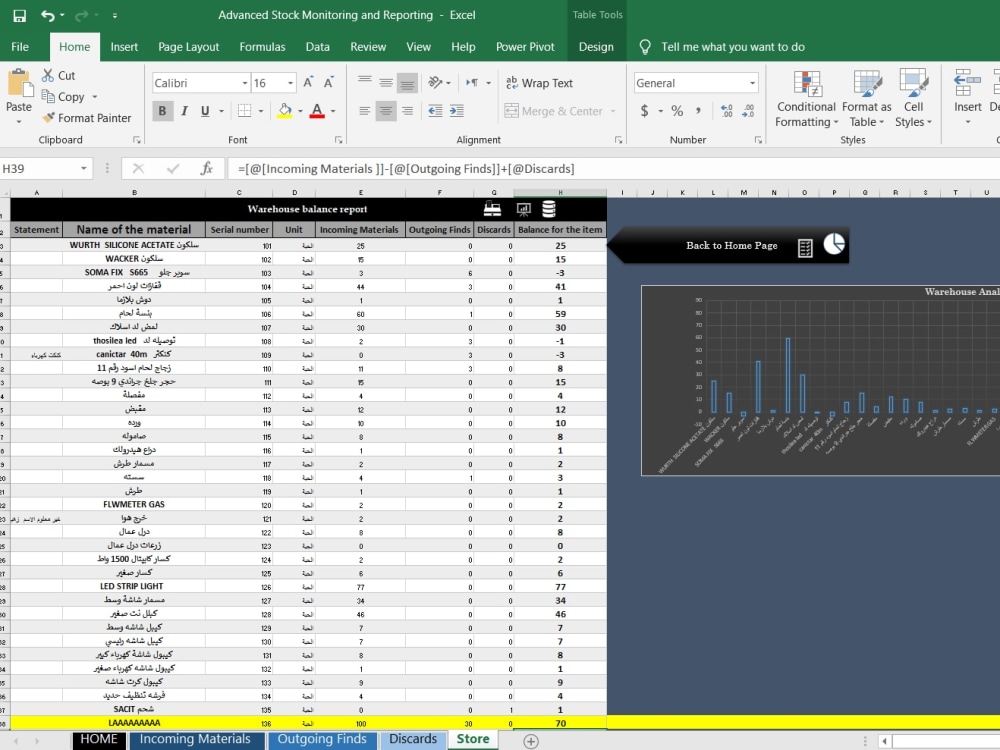
Task: Decrease indent
Action: coord(435,111)
